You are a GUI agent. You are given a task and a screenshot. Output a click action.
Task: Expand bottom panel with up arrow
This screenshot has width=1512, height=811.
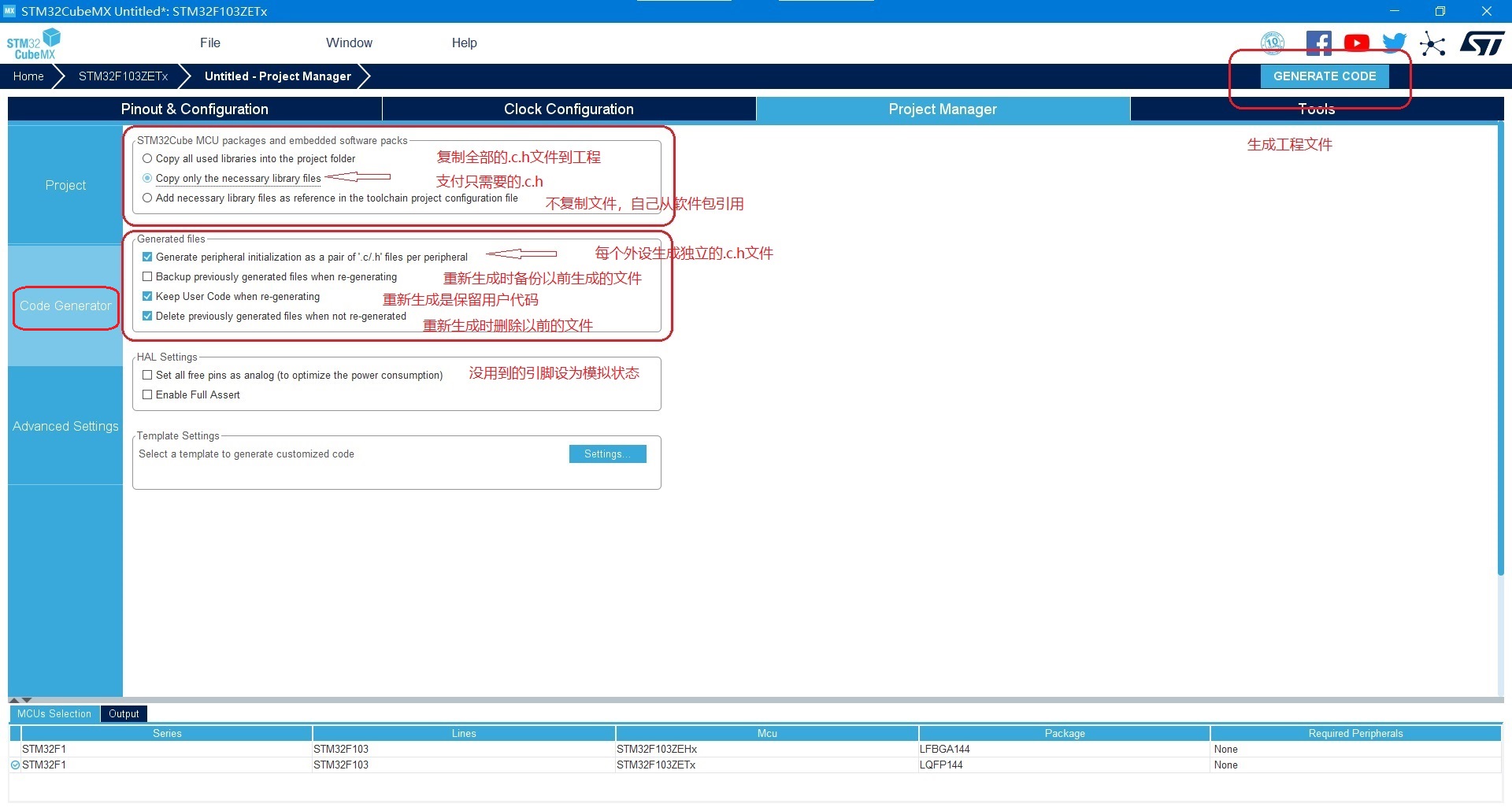(x=14, y=700)
